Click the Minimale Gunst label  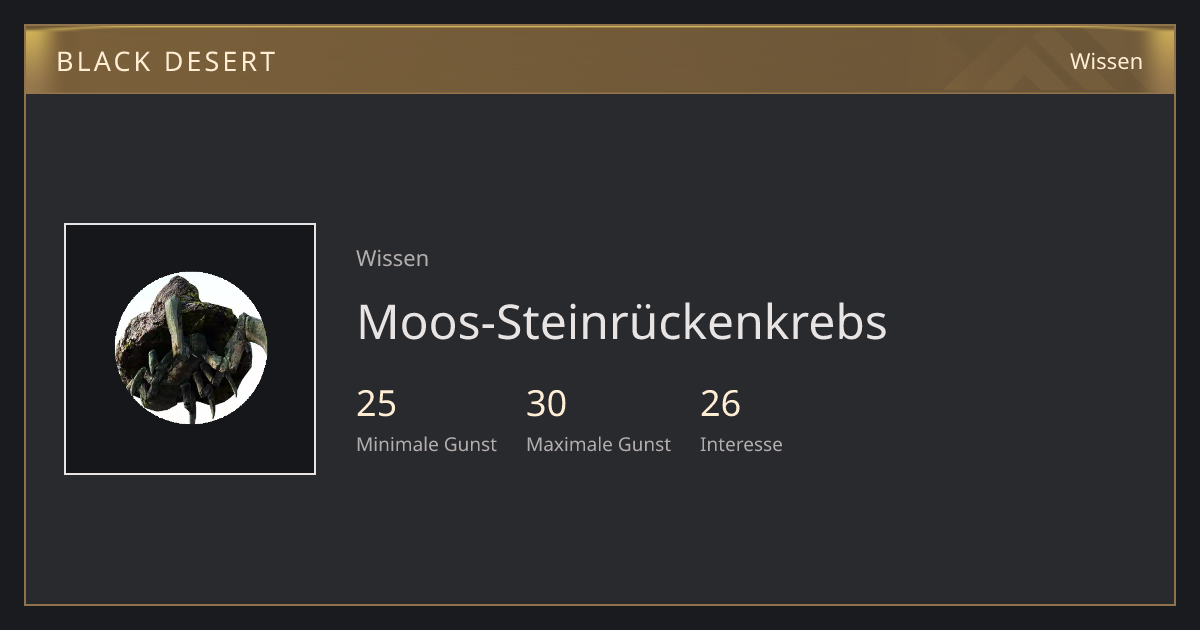426,444
